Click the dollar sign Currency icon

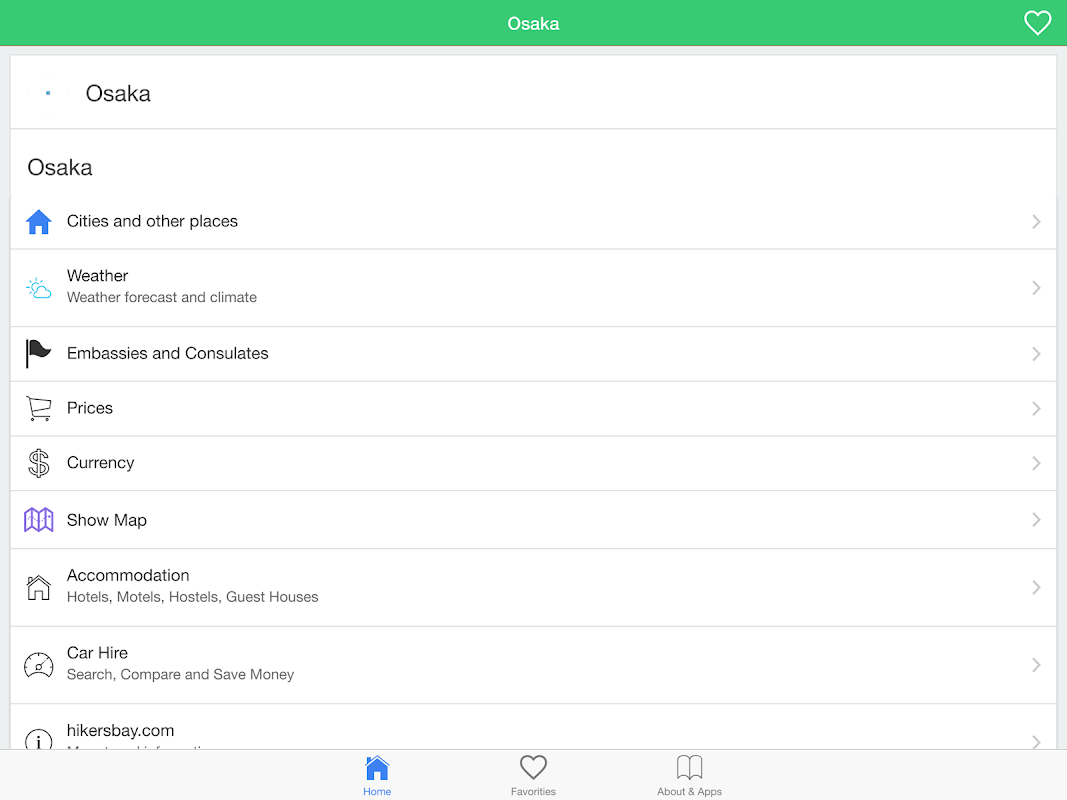point(39,463)
